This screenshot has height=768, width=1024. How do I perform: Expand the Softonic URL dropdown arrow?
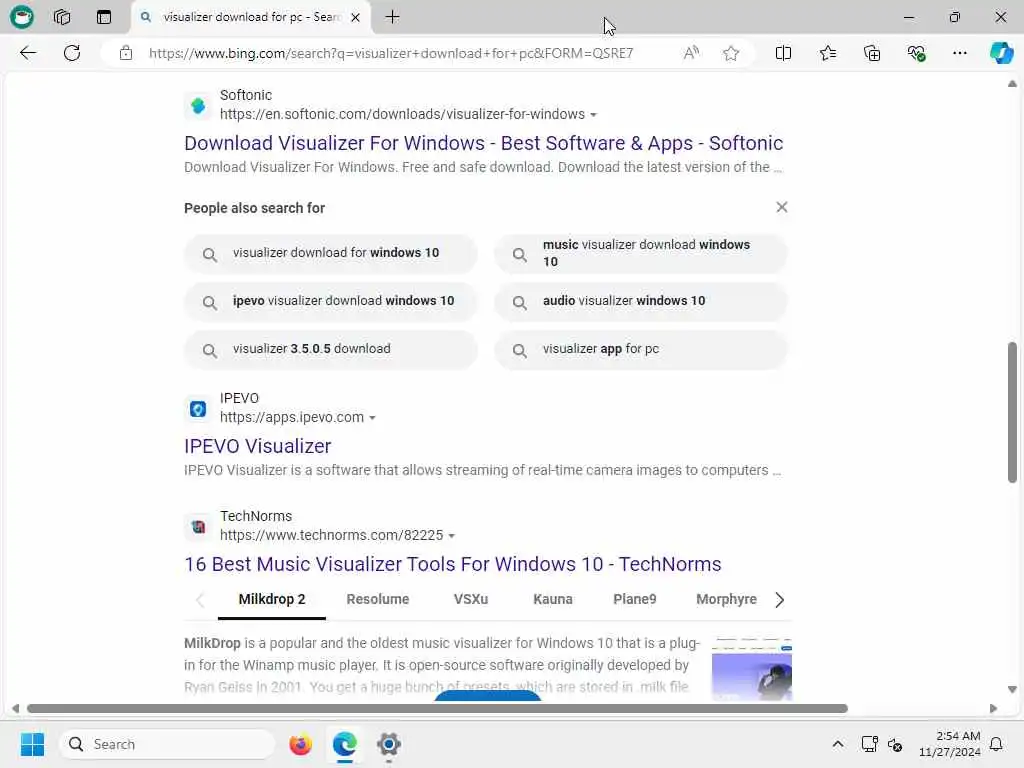click(x=593, y=115)
